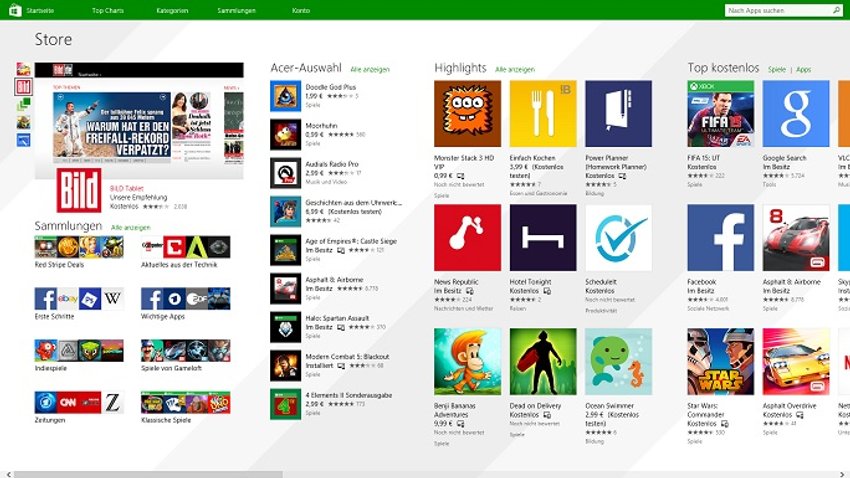Image resolution: width=850 pixels, height=478 pixels.
Task: Open the Highlights section heading
Action: pos(460,68)
